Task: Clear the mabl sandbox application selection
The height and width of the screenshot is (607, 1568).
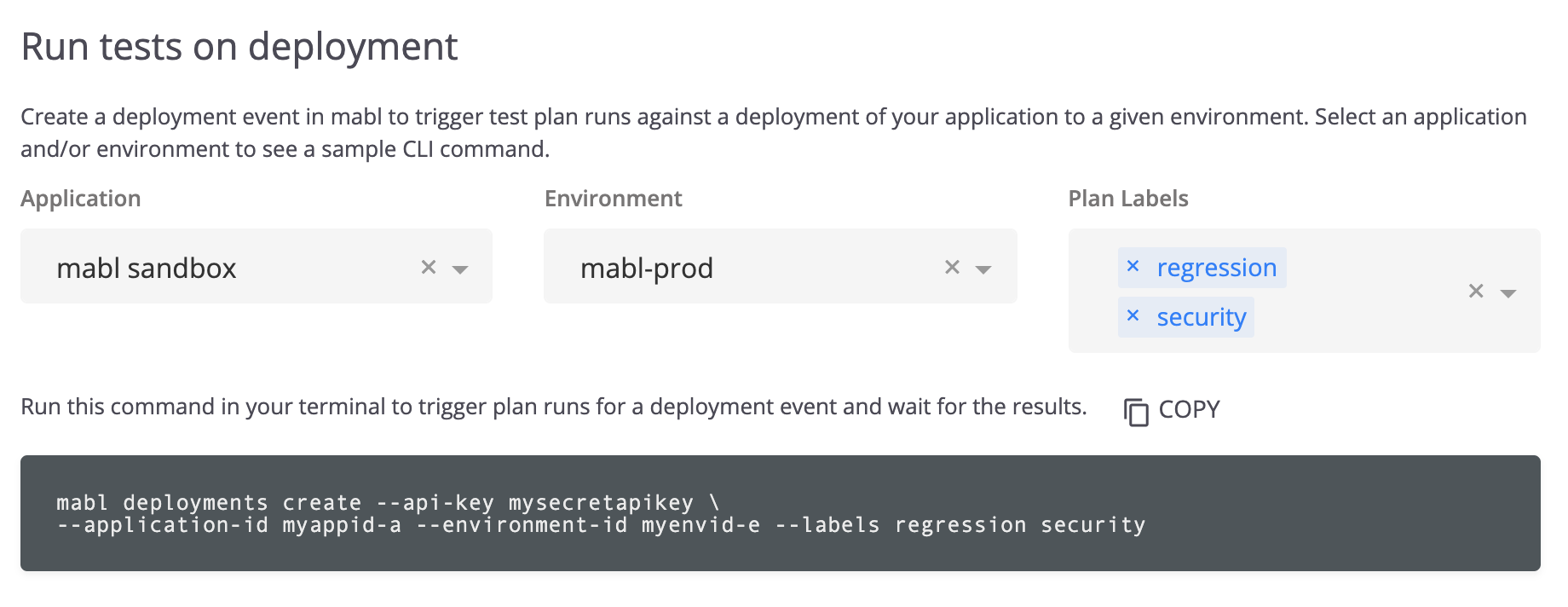Action: tap(429, 268)
